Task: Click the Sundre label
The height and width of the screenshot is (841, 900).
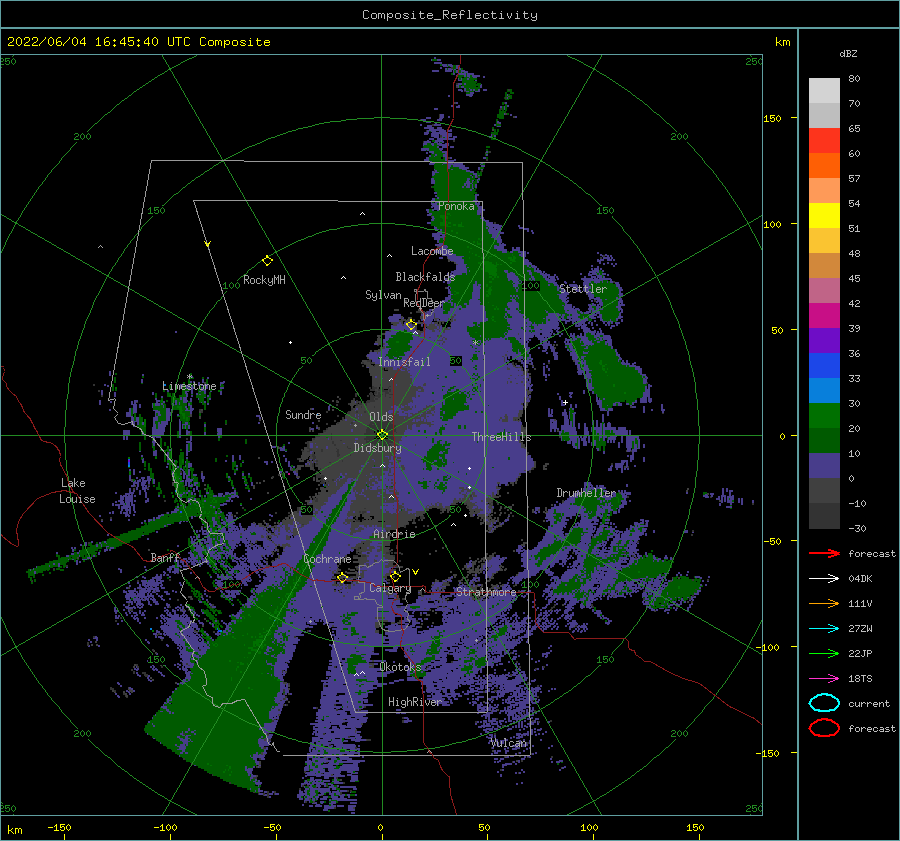Action: tap(303, 414)
